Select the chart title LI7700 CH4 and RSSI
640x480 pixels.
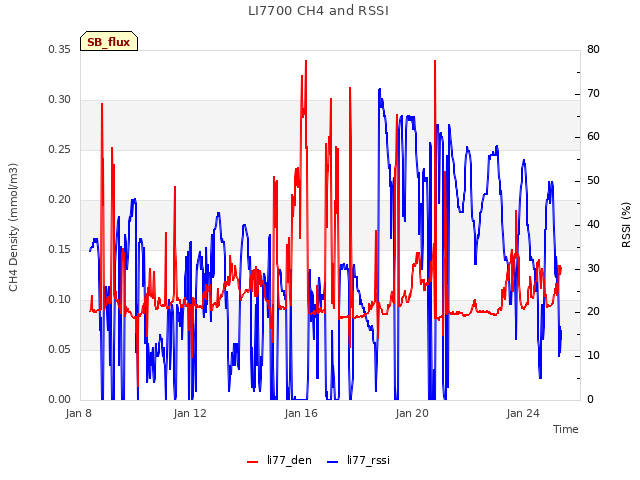(318, 11)
